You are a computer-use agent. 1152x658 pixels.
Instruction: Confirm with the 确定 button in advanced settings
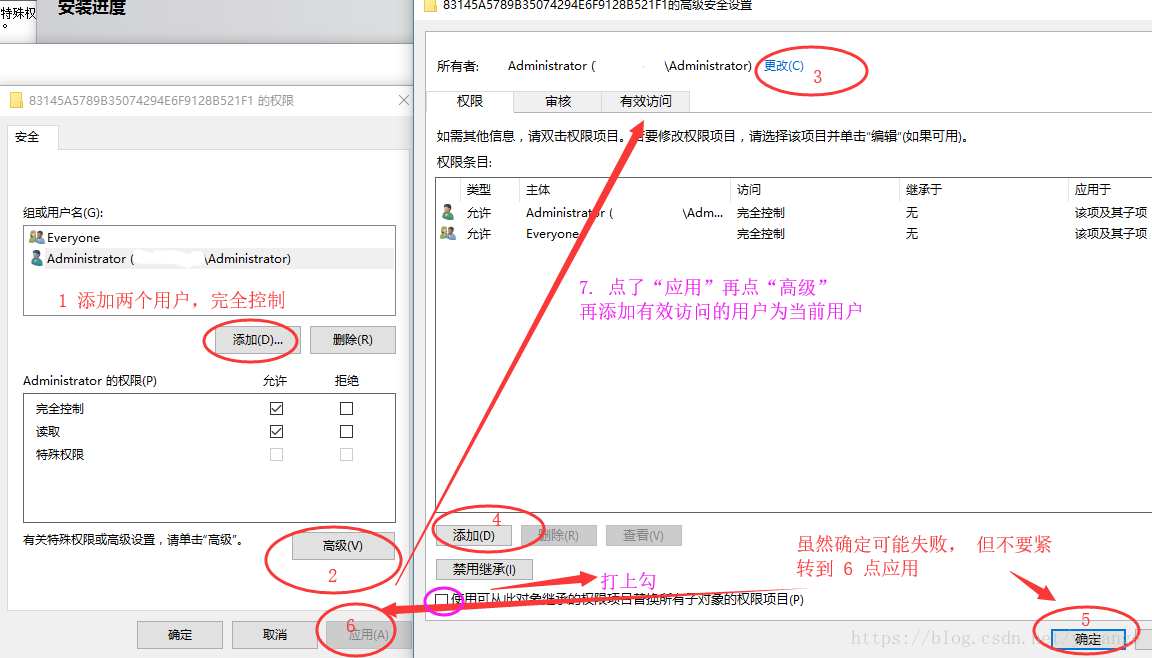[1087, 639]
